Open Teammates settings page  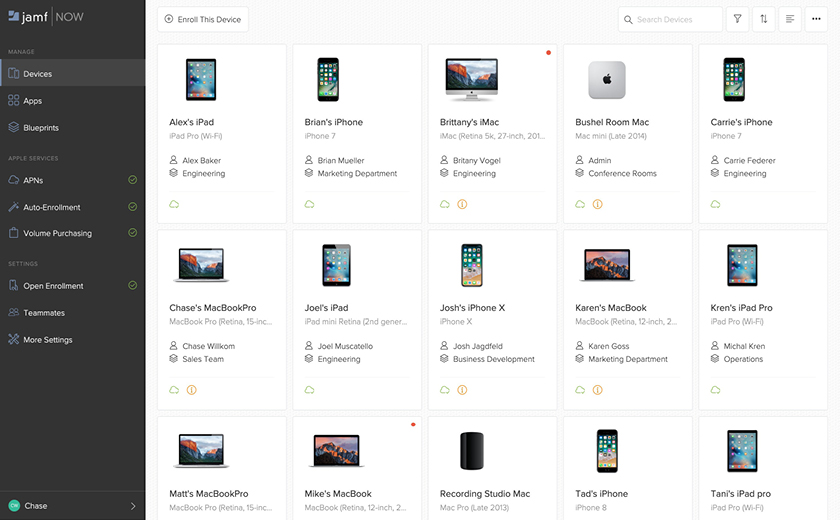pos(44,313)
